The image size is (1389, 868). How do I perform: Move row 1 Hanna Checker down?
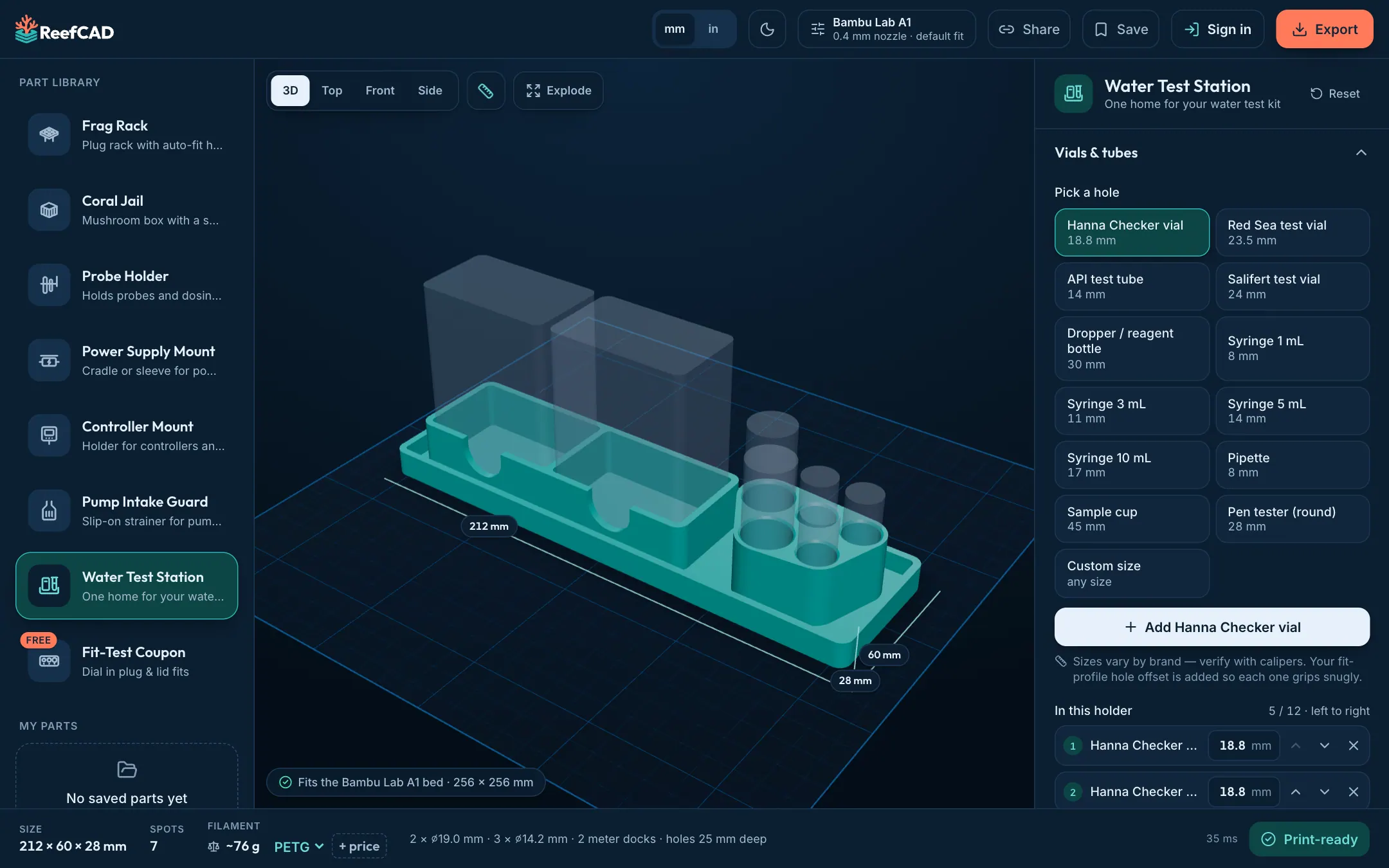1325,745
